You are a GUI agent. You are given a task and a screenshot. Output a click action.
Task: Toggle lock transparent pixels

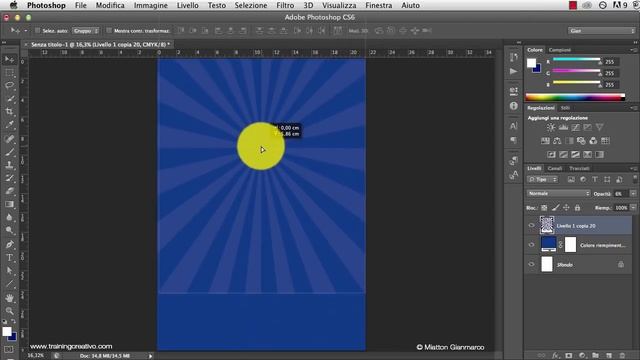[544, 208]
